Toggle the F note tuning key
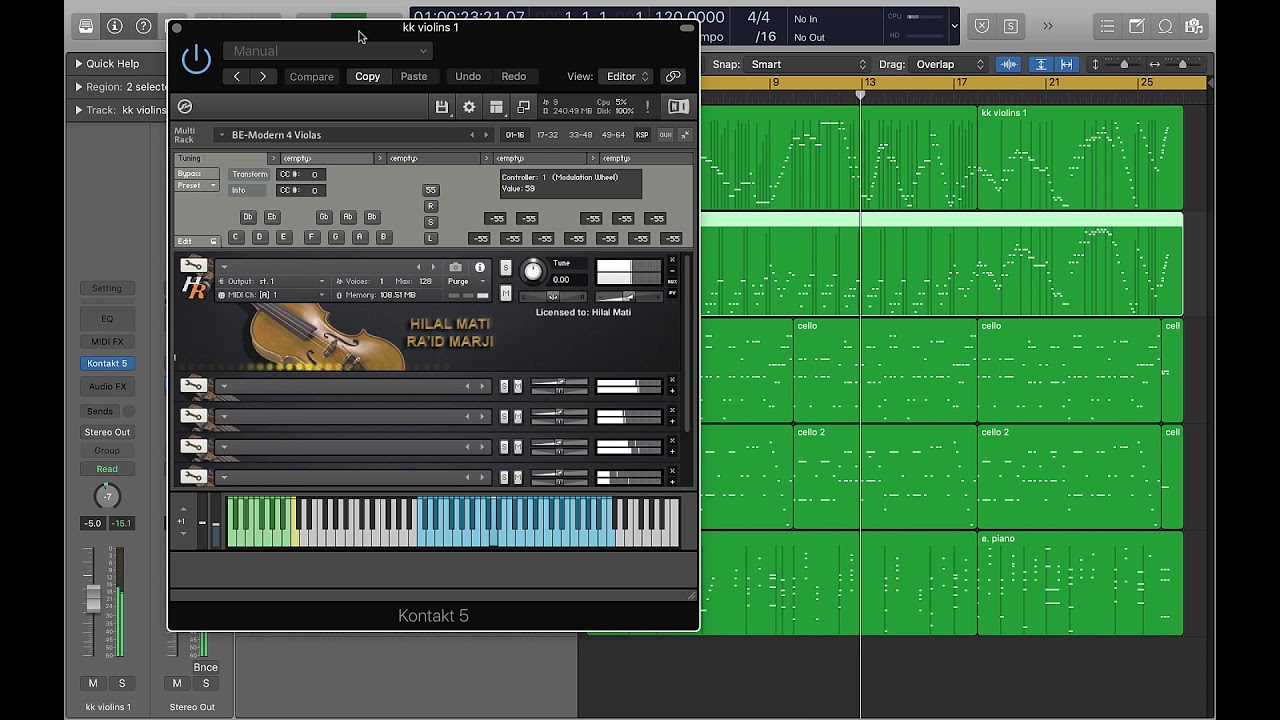The image size is (1280, 720). pyautogui.click(x=311, y=237)
